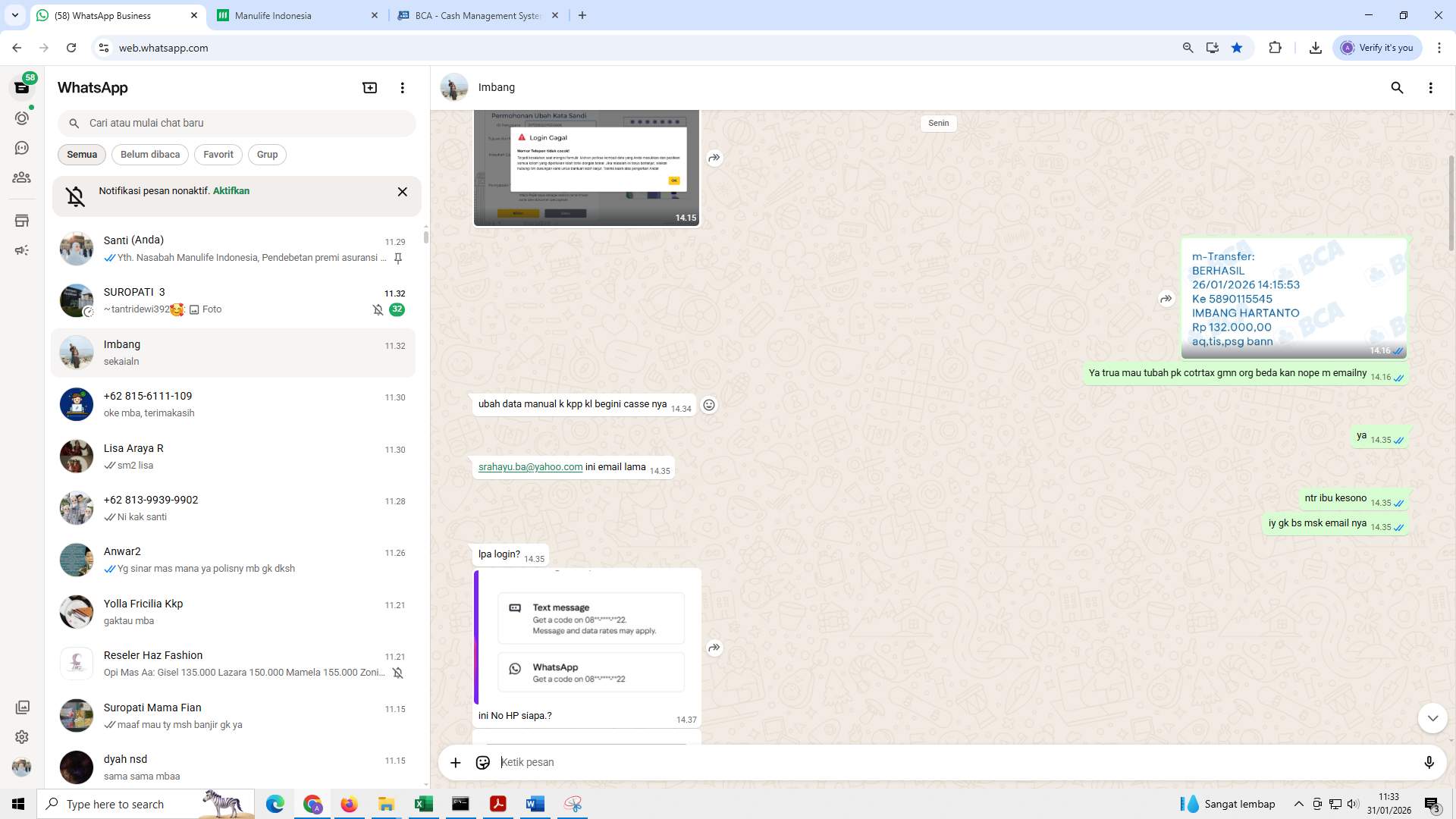Open the chat options three-dot menu
This screenshot has width=1456, height=819.
point(1431,87)
